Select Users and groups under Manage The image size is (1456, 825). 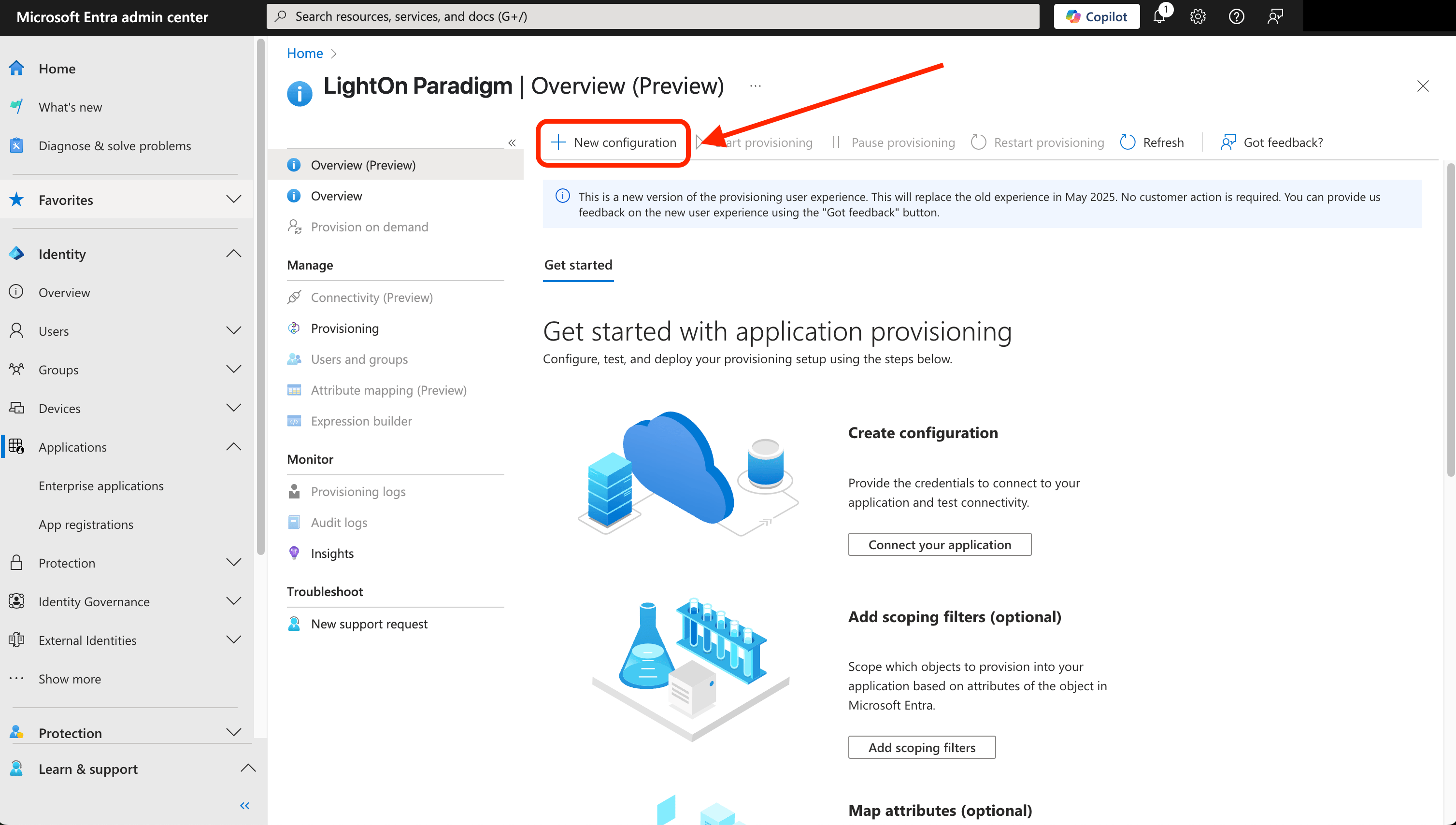coord(358,359)
